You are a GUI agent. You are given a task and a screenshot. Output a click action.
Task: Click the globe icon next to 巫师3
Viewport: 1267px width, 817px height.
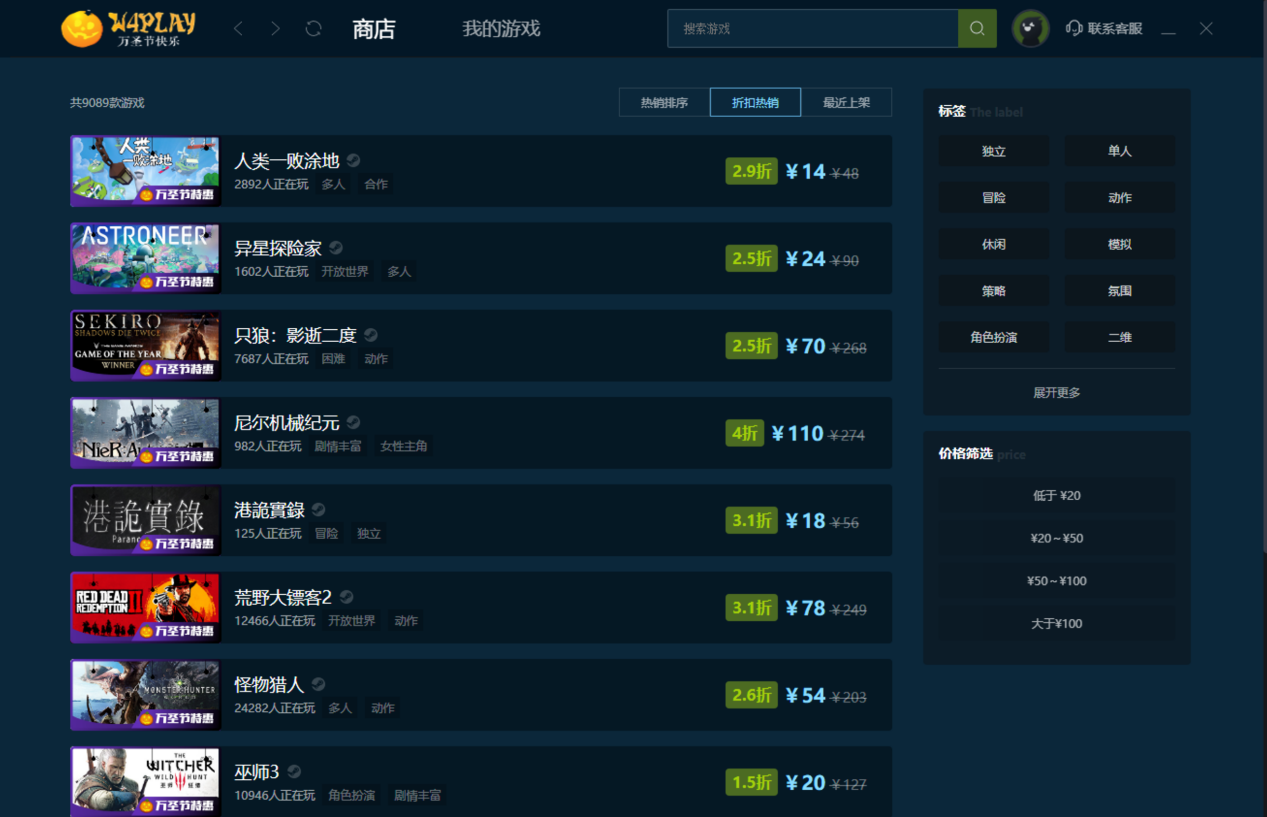pos(293,770)
